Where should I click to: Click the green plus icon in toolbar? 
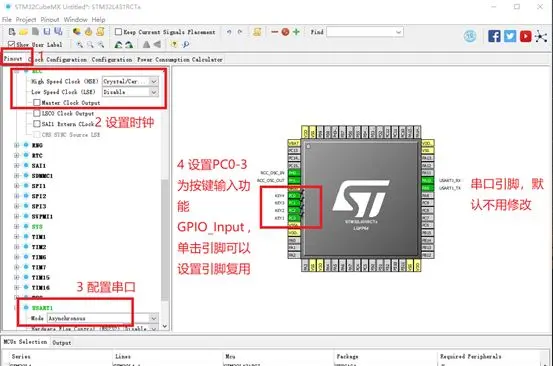296,32
